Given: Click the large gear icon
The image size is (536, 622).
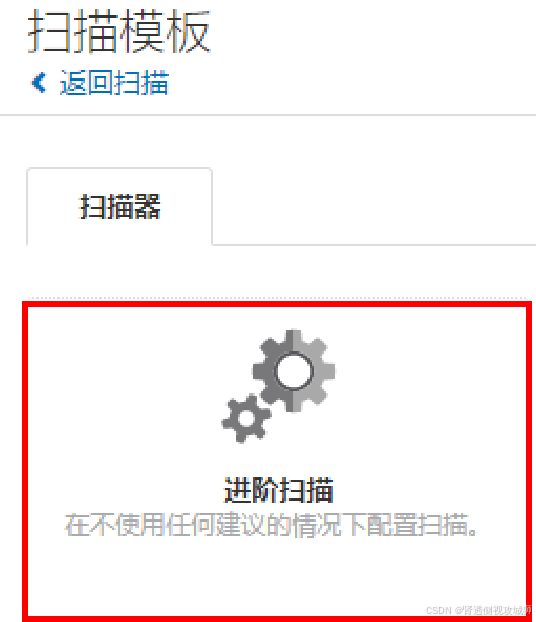Looking at the screenshot, I should [x=294, y=371].
